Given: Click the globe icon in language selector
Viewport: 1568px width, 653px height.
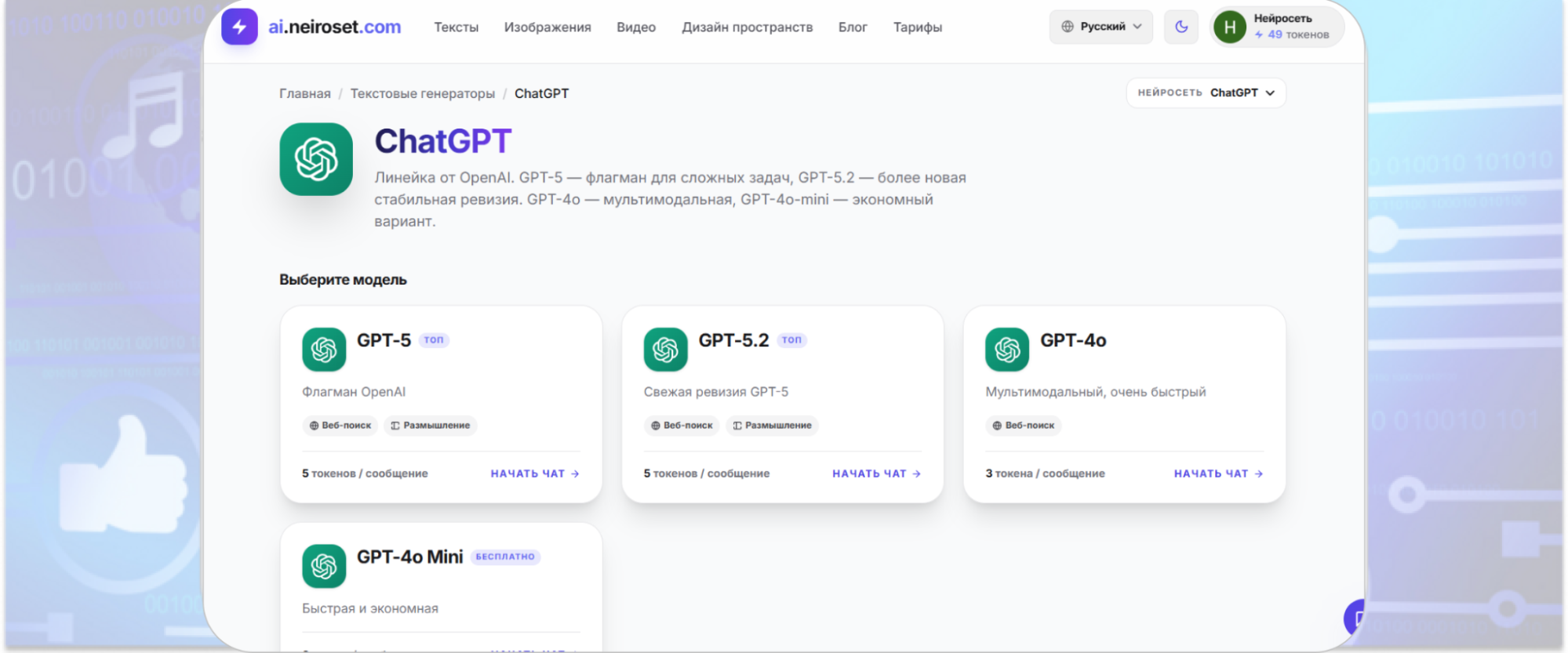Looking at the screenshot, I should [x=1068, y=27].
